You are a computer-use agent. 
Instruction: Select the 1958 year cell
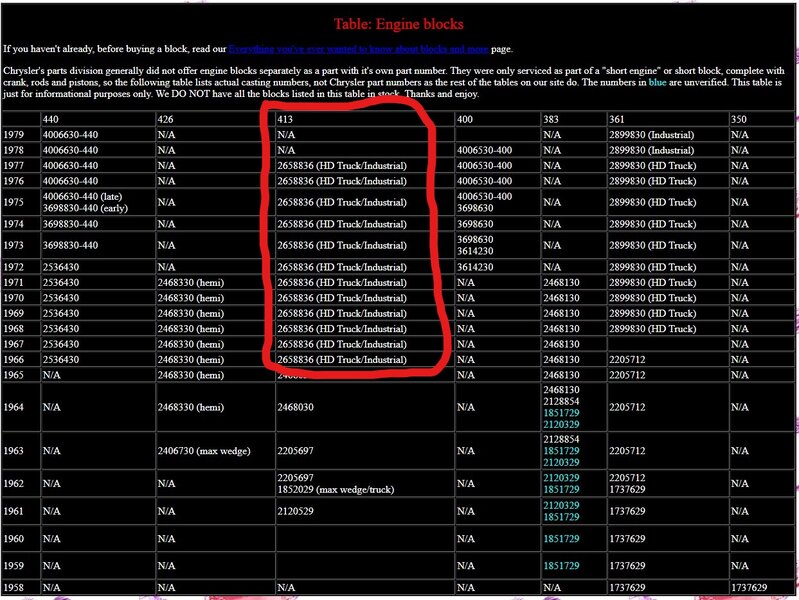[x=14, y=587]
